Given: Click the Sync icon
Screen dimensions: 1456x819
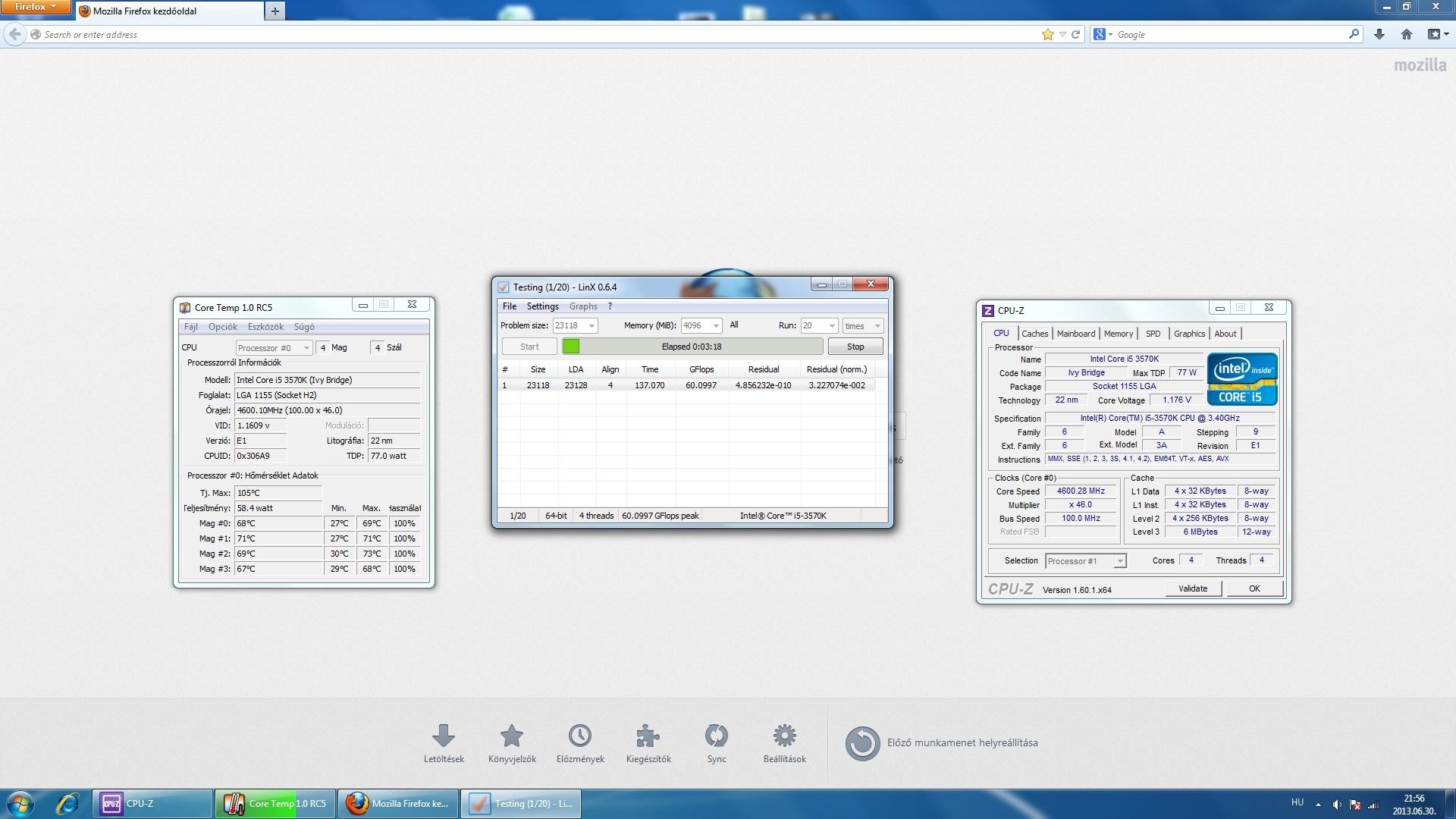Looking at the screenshot, I should (716, 736).
